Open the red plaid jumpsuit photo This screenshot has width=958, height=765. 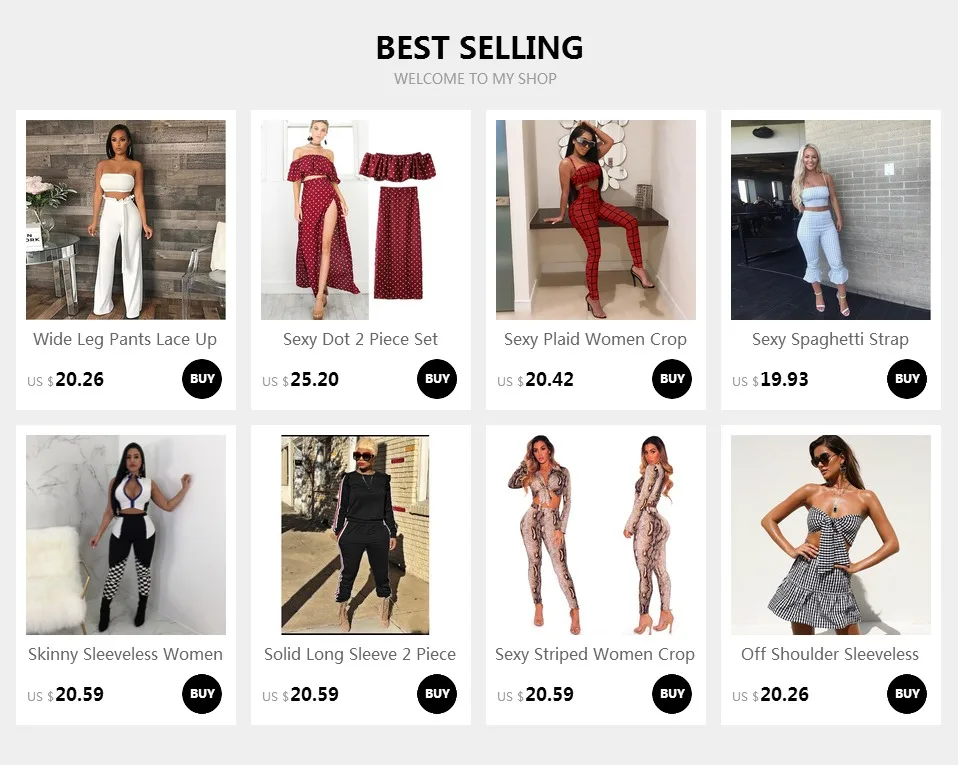pyautogui.click(x=596, y=220)
